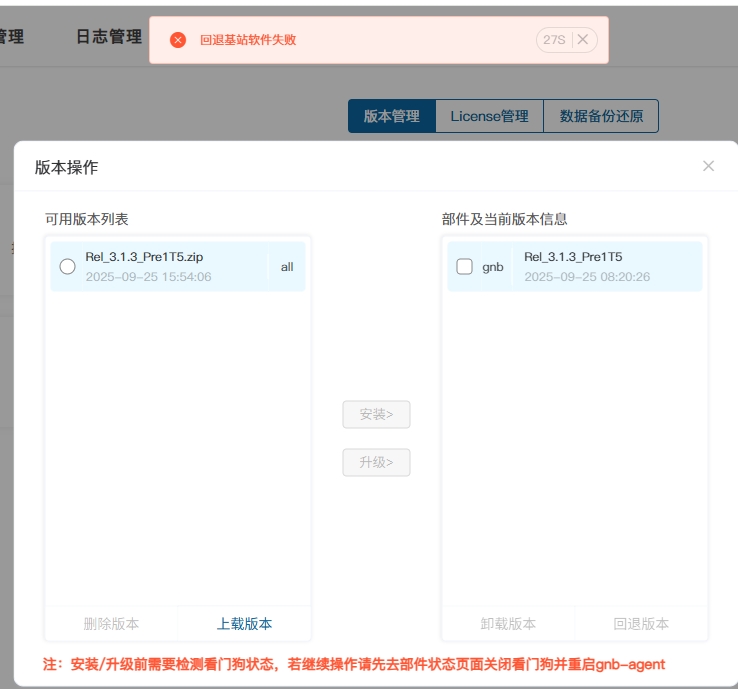Image resolution: width=738 pixels, height=689 pixels.
Task: Click the 上载版本 link
Action: coord(244,623)
